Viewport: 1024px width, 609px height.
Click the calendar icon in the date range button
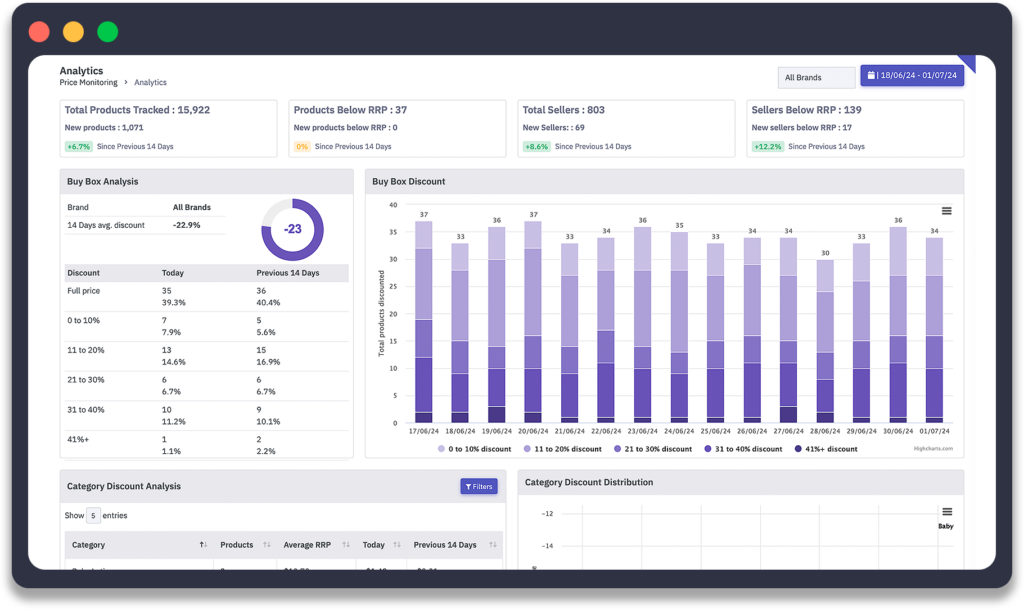click(871, 75)
